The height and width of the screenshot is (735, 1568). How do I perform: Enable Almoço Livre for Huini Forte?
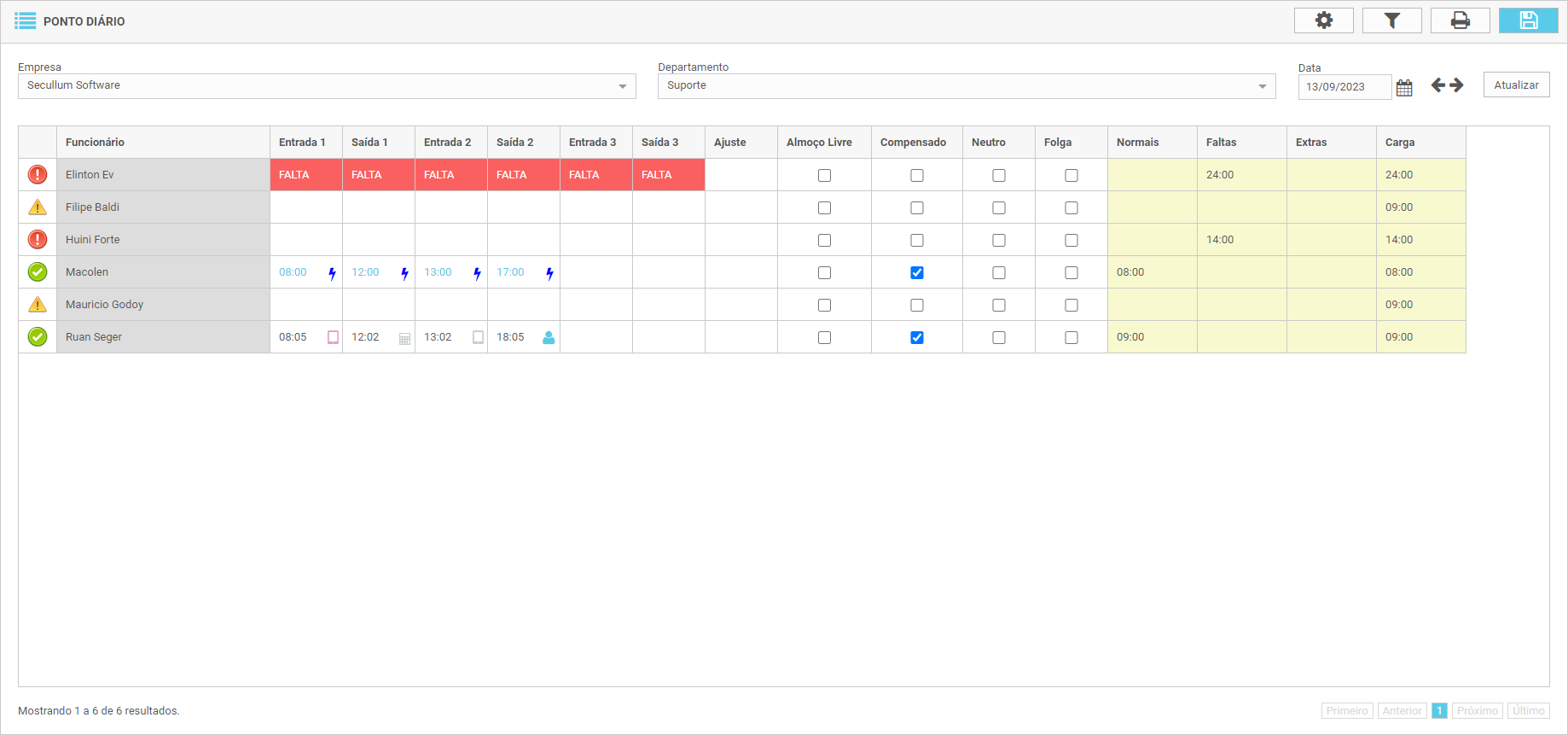click(x=824, y=240)
